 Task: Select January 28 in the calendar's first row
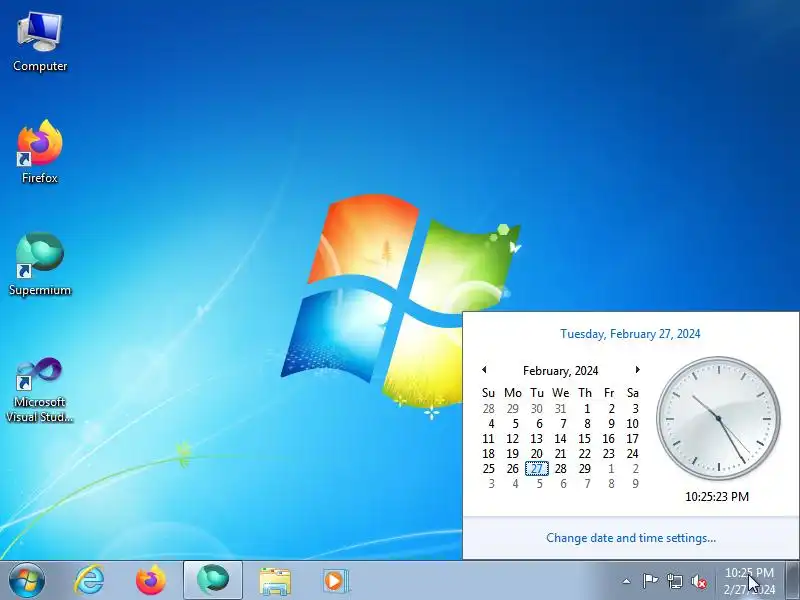(488, 409)
